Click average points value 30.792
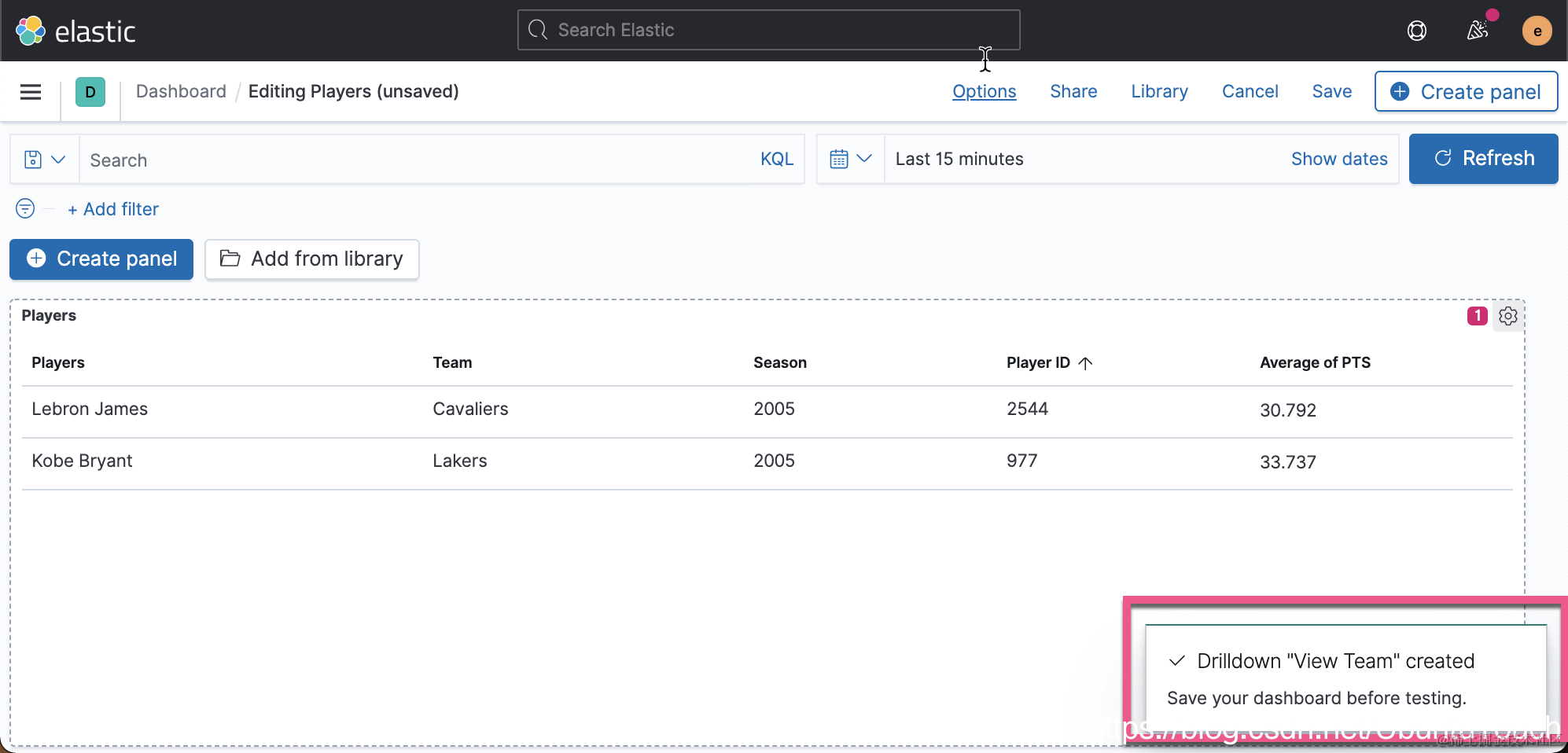 (x=1288, y=410)
